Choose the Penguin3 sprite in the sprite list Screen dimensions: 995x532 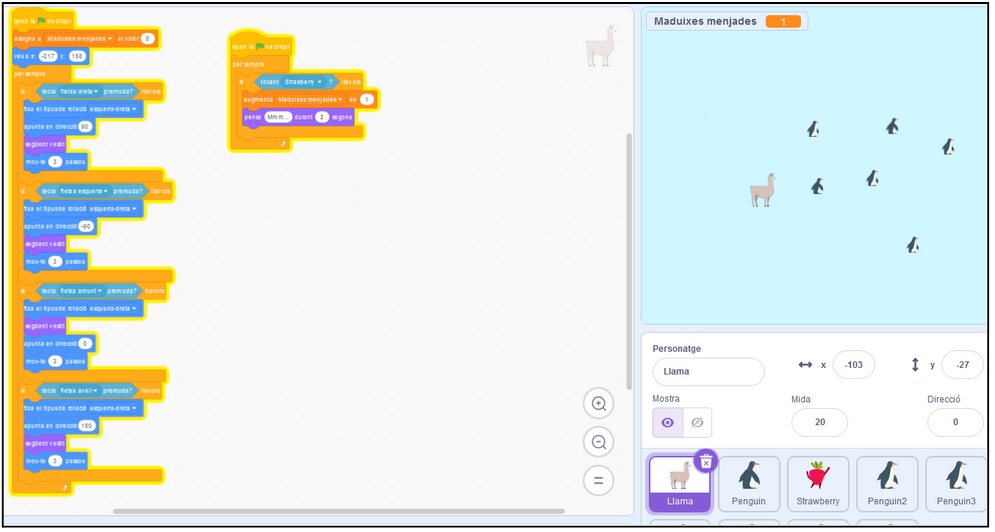pyautogui.click(x=956, y=484)
